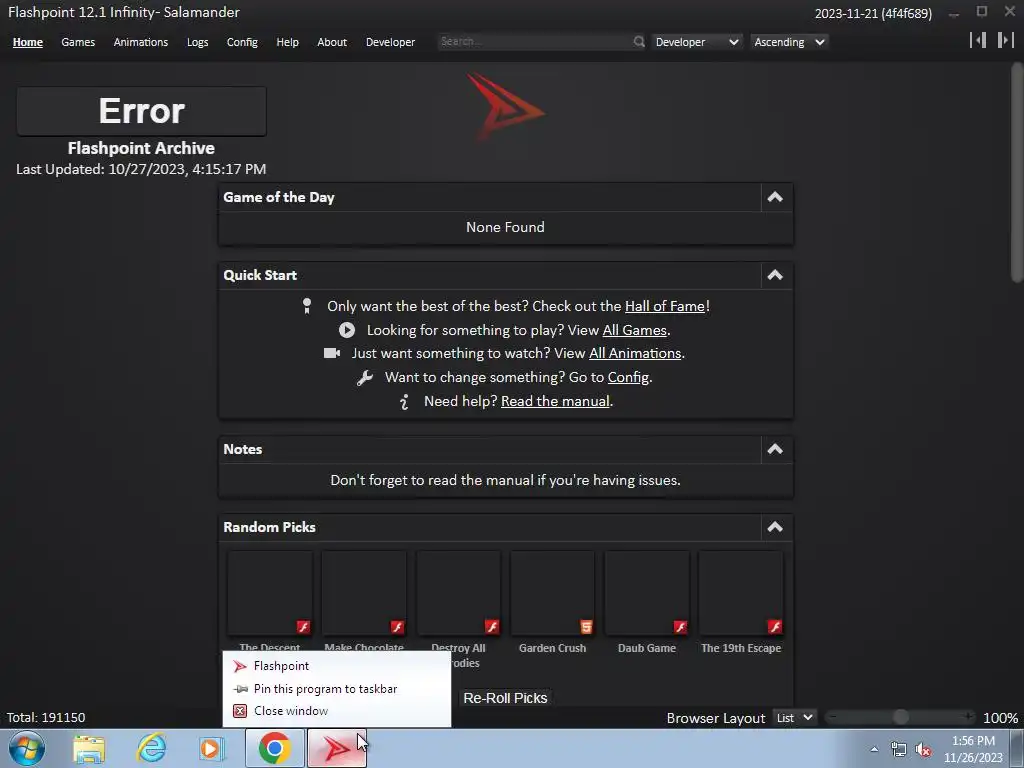This screenshot has width=1024, height=768.
Task: Toggle the left sidebar panel icon
Action: click(x=978, y=40)
